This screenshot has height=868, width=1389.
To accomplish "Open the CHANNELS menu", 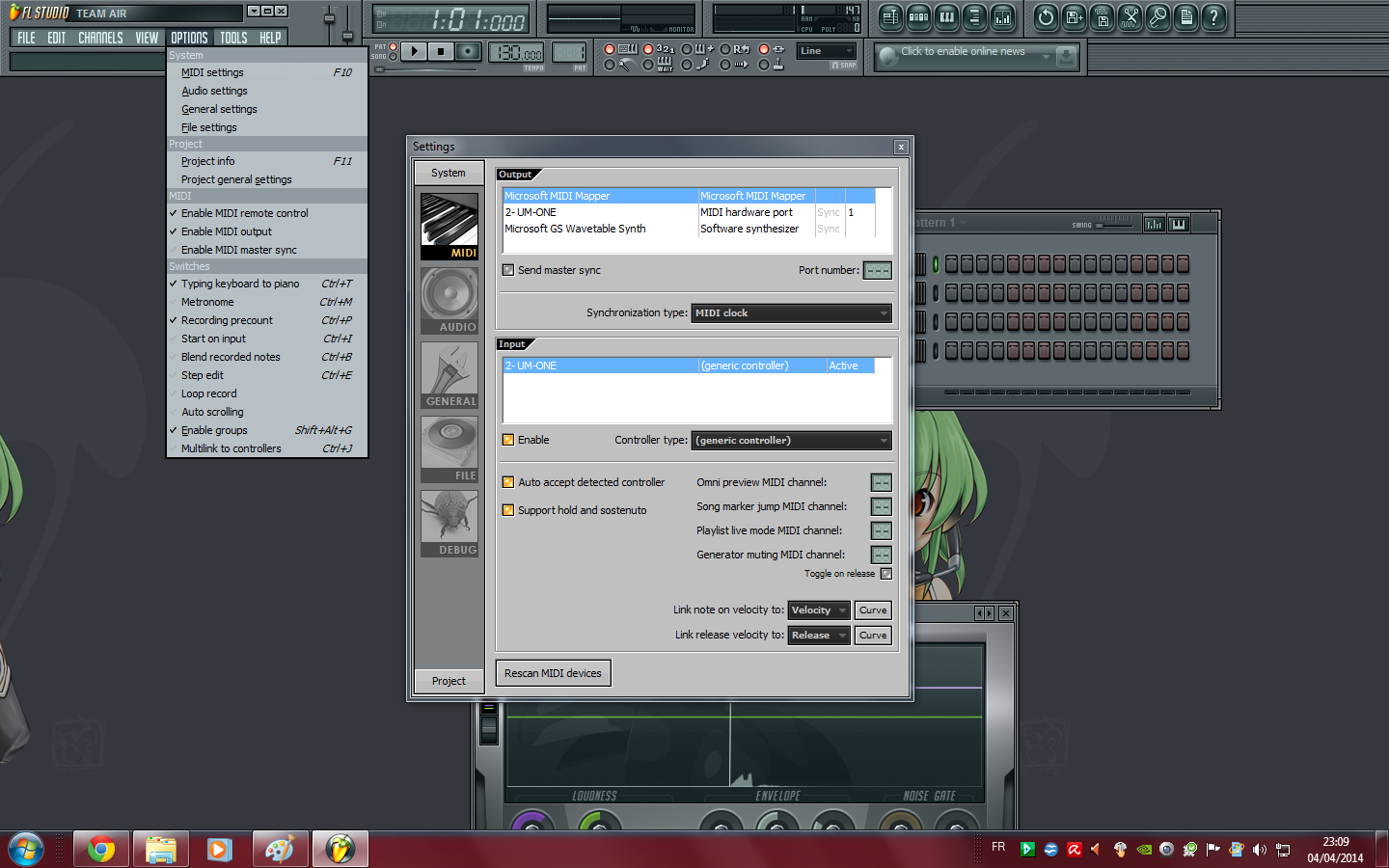I will (100, 38).
